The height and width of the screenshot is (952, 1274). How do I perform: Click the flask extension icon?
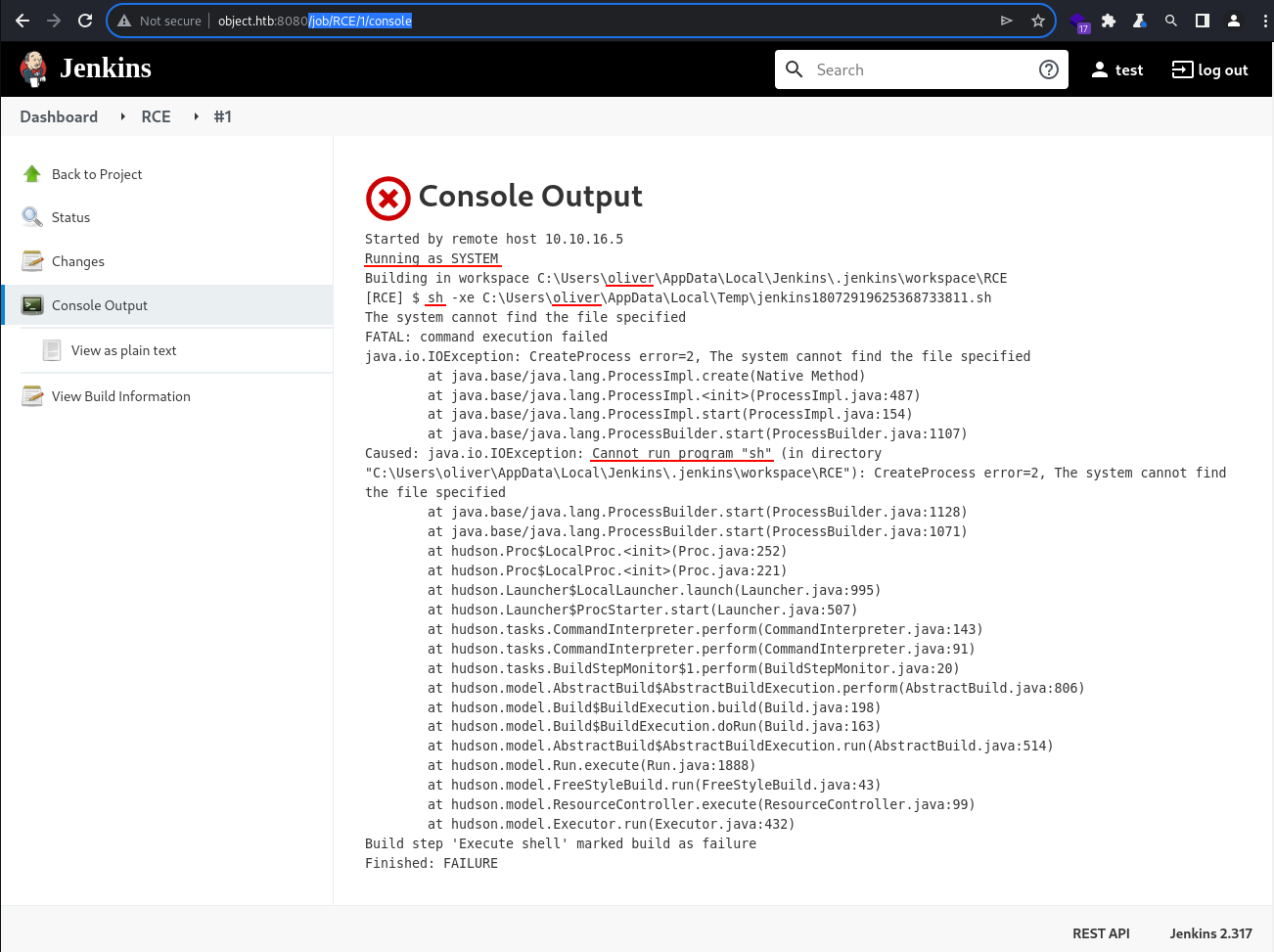[x=1140, y=21]
